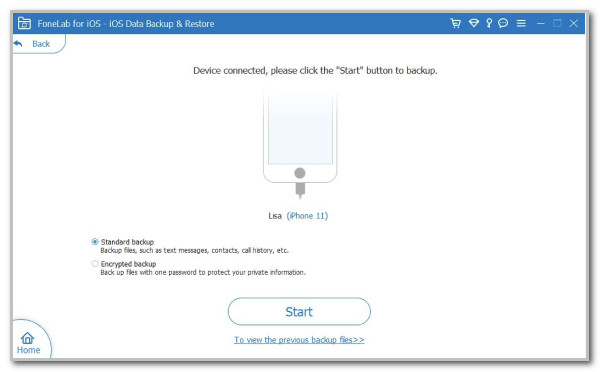Click the 'Back up files with one password' description
The height and width of the screenshot is (372, 600).
click(x=203, y=272)
